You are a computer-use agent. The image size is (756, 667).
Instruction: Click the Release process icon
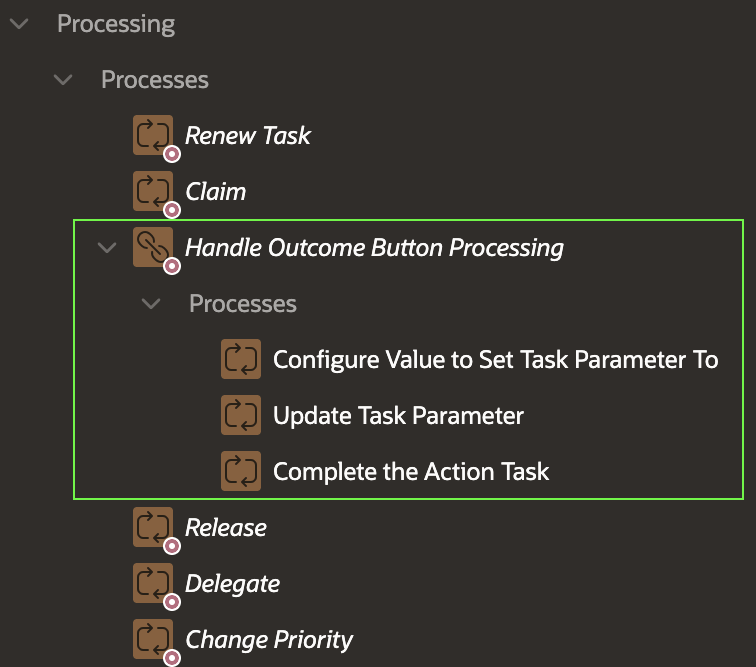pyautogui.click(x=152, y=527)
